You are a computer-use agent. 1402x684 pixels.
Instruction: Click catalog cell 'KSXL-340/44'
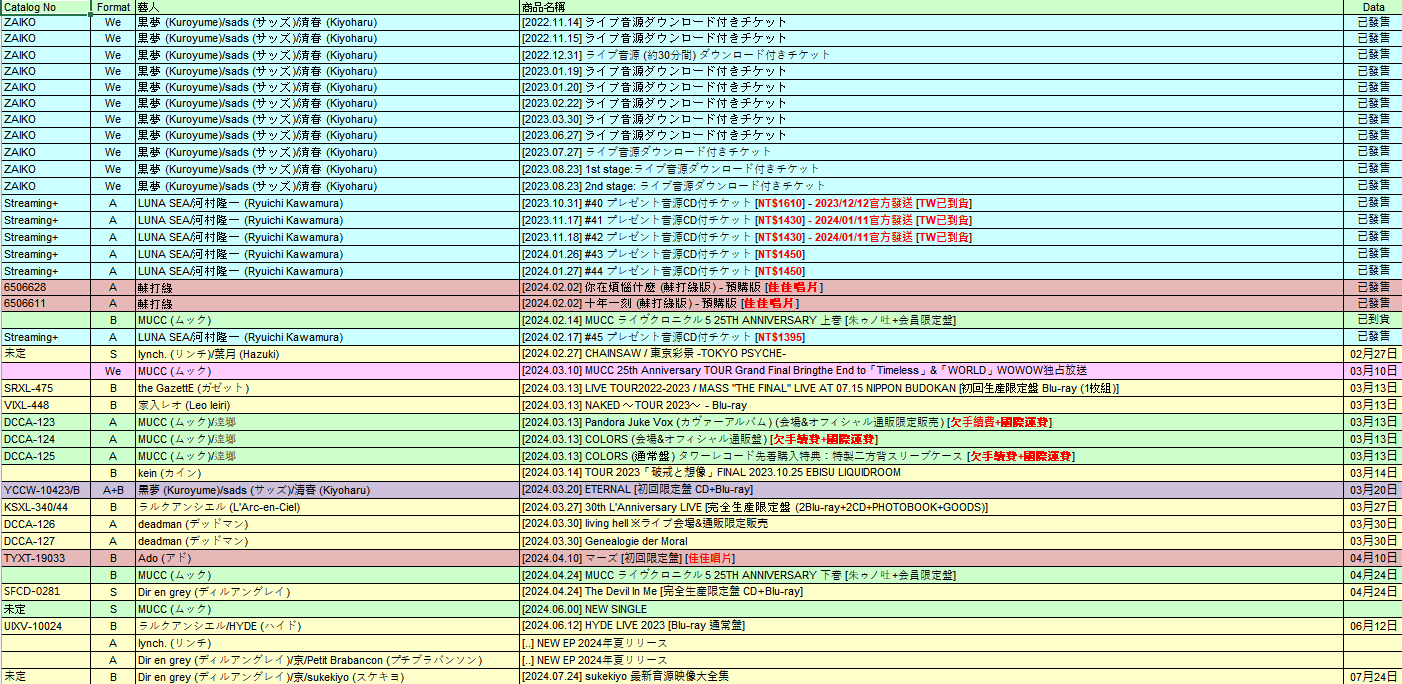pos(46,507)
